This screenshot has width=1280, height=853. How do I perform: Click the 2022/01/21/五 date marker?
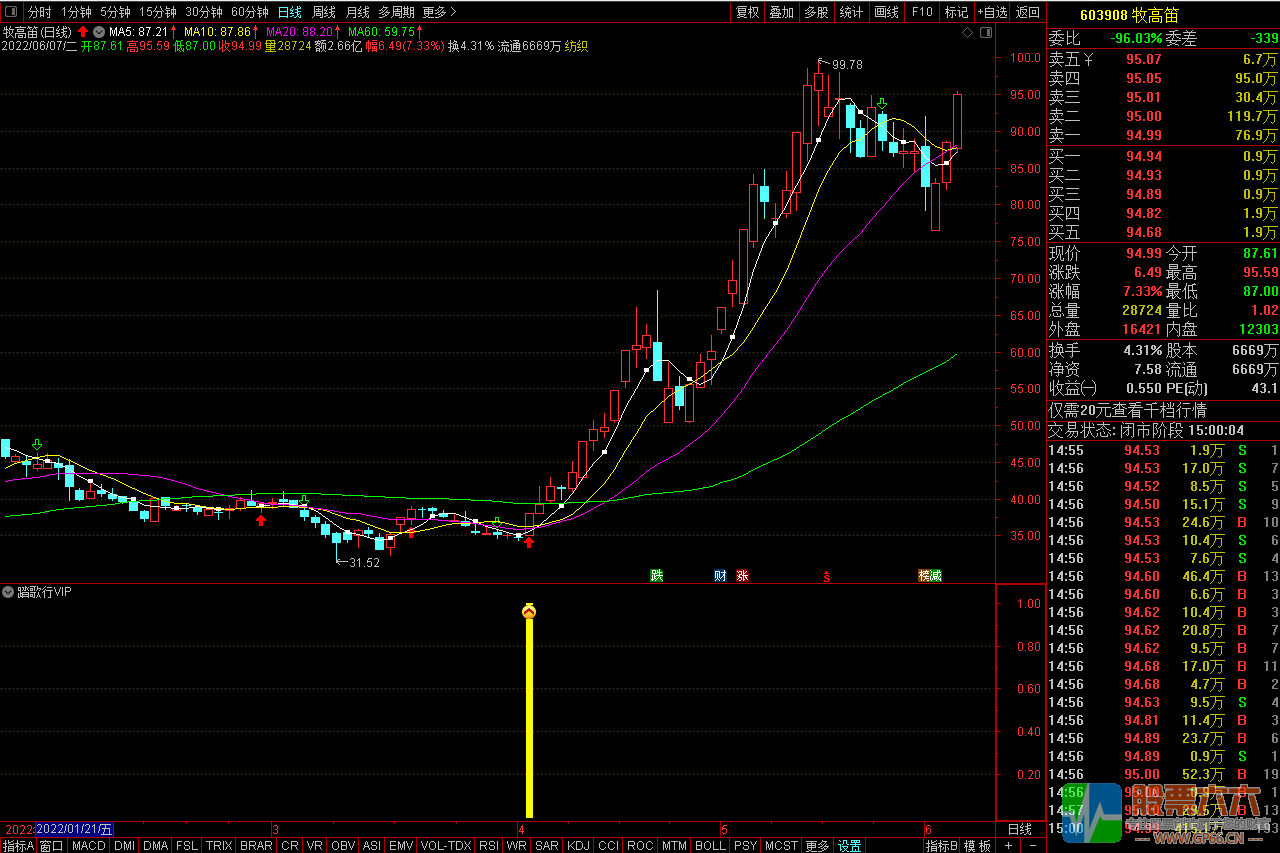[74, 829]
